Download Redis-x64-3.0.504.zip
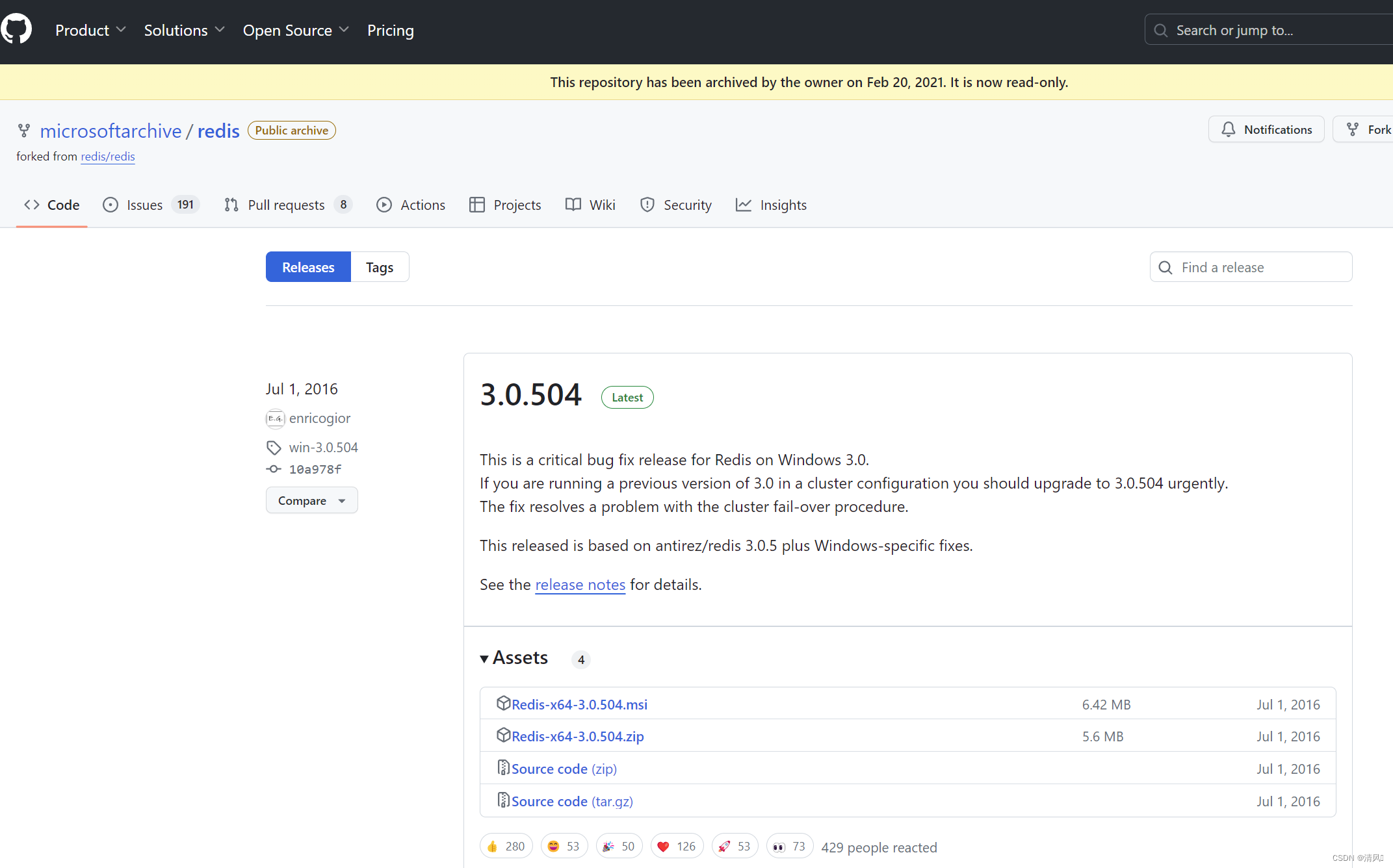Viewport: 1393px width, 868px height. pyautogui.click(x=577, y=736)
